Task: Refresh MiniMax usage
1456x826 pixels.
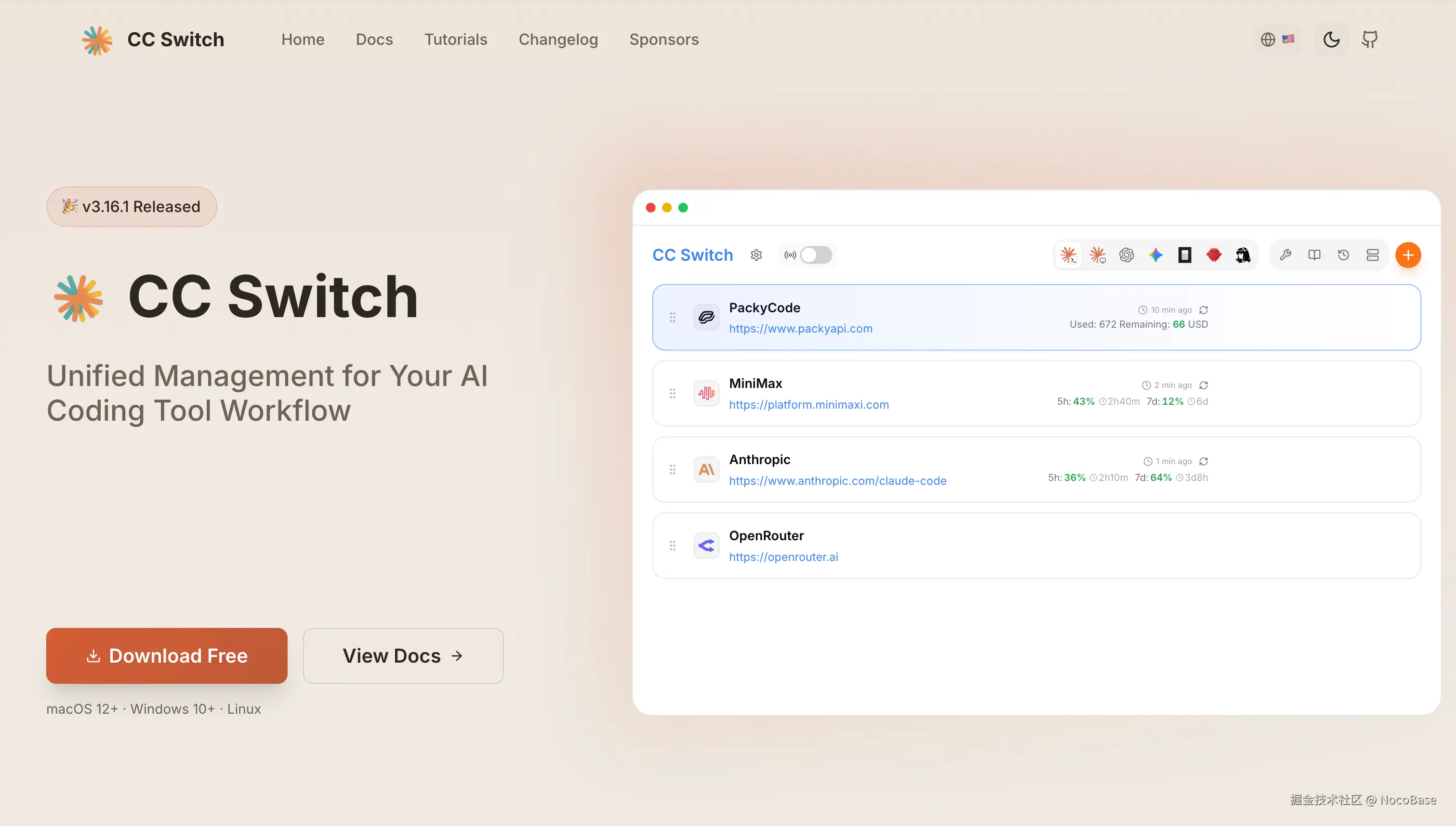Action: point(1204,385)
